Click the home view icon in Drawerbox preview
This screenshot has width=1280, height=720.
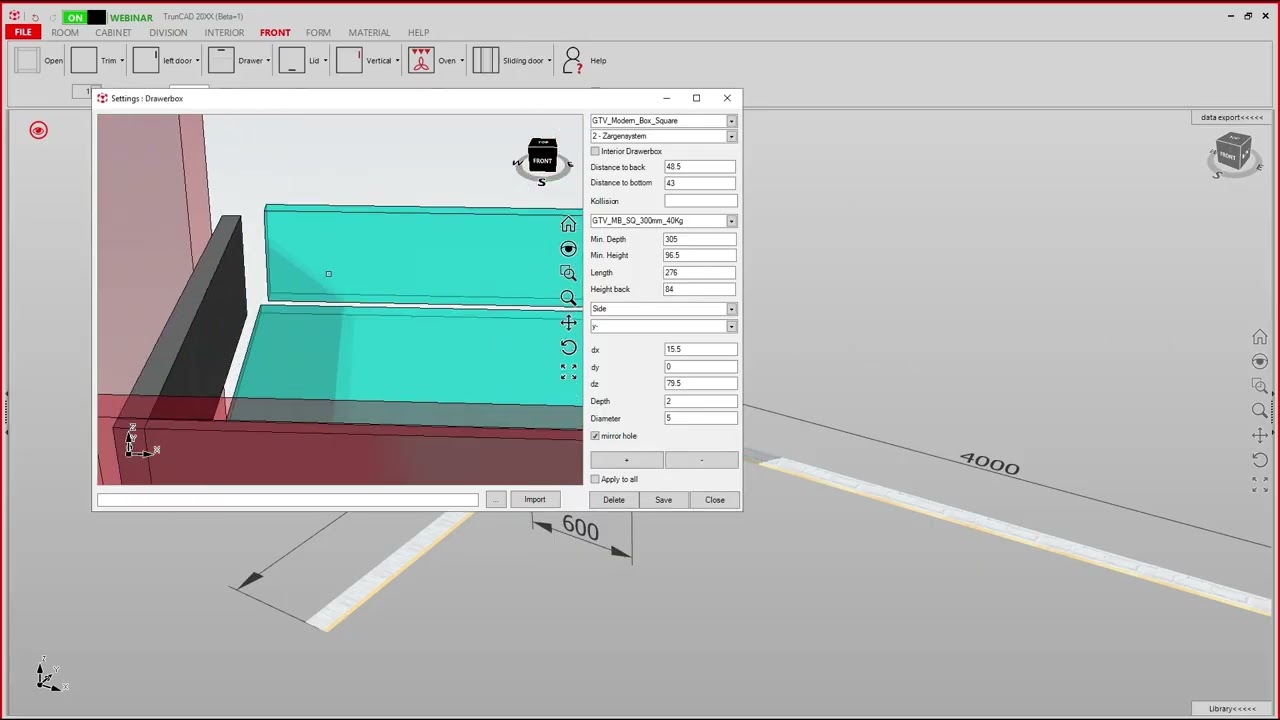(568, 224)
